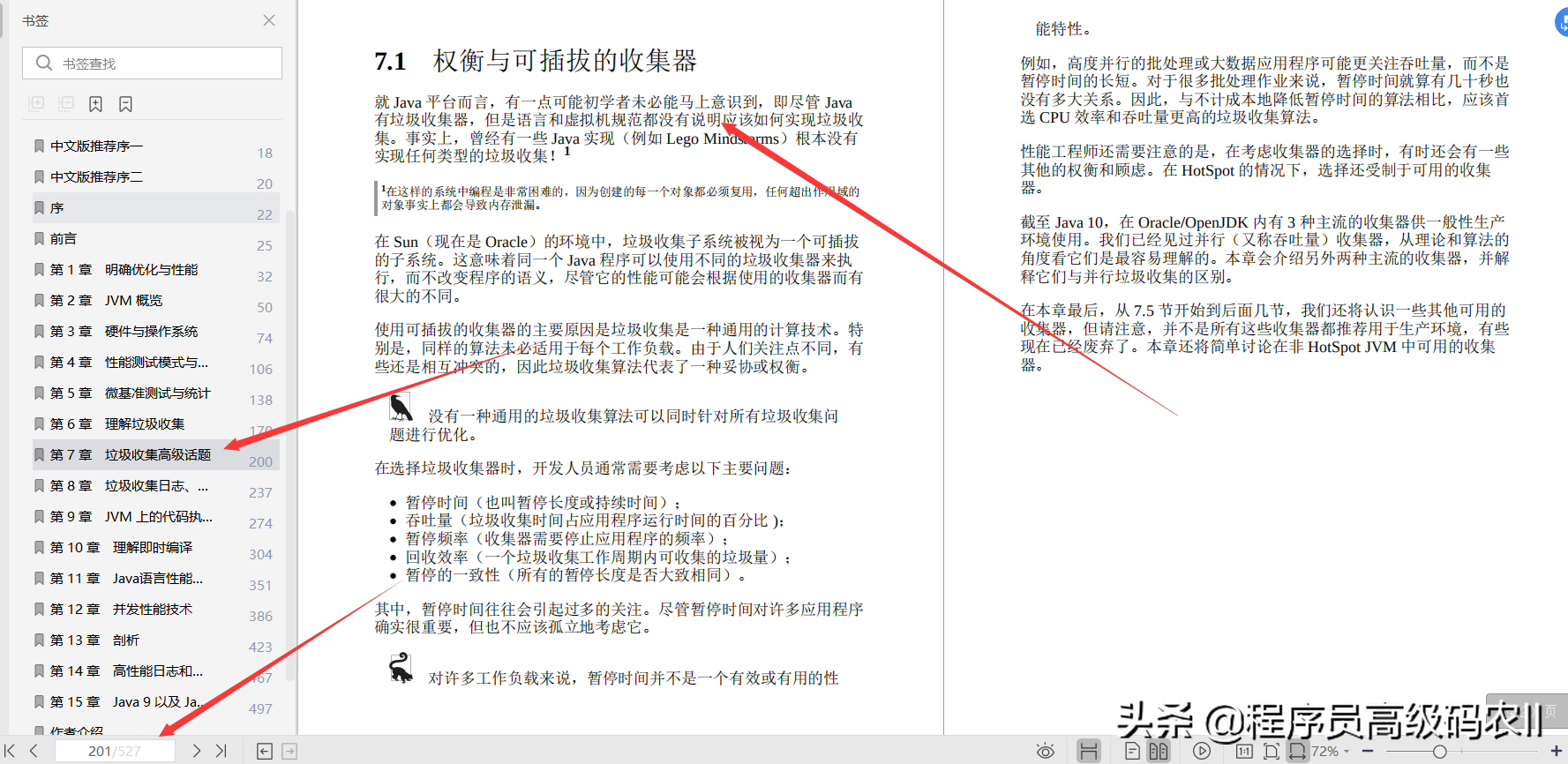This screenshot has width=1568, height=764.
Task: Go to next page arrow
Action: 197,751
